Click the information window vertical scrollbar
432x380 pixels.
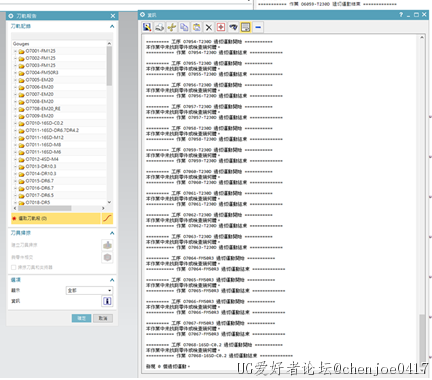click(422, 200)
